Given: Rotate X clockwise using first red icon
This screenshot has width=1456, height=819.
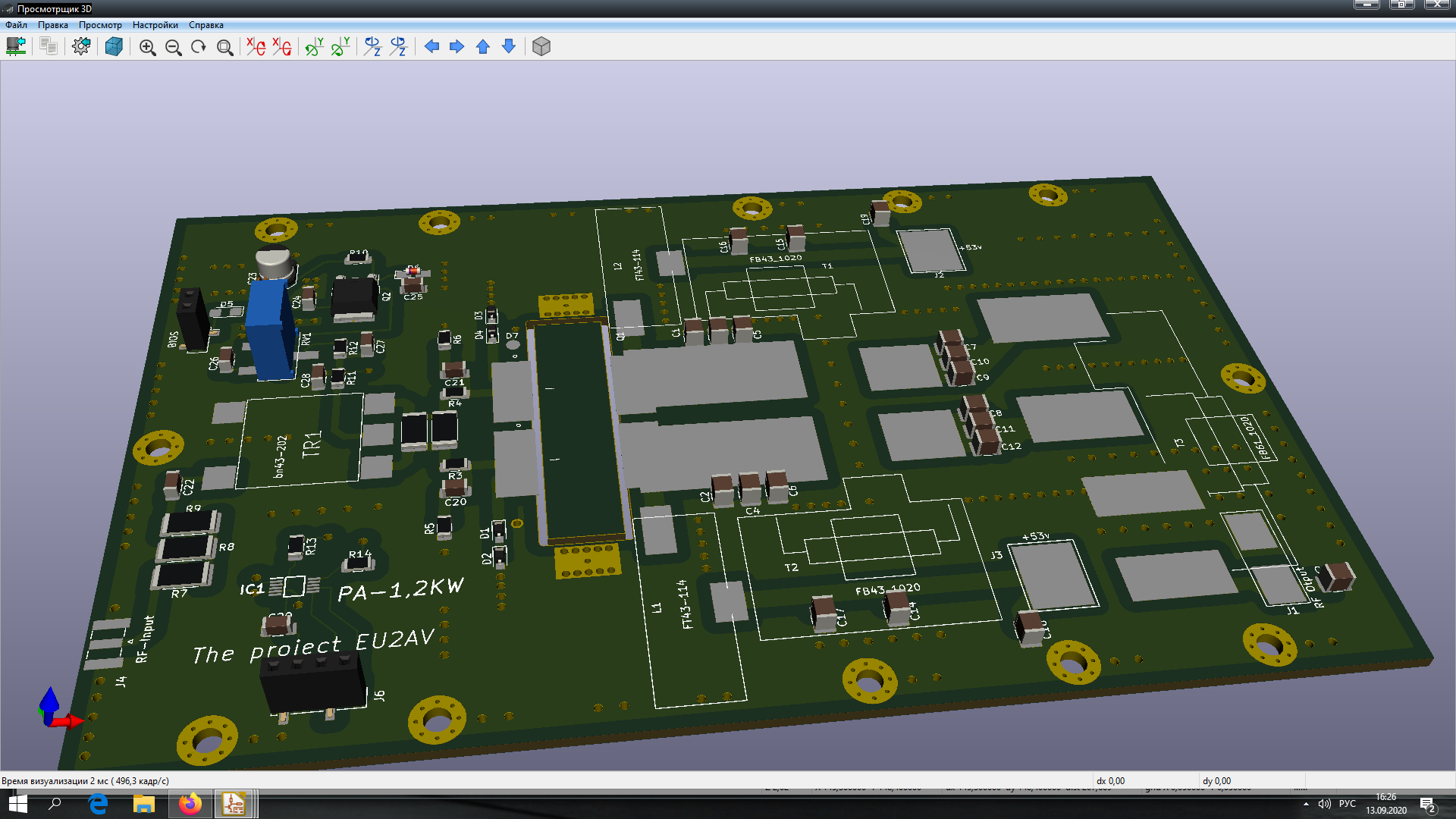Looking at the screenshot, I should tap(256, 47).
